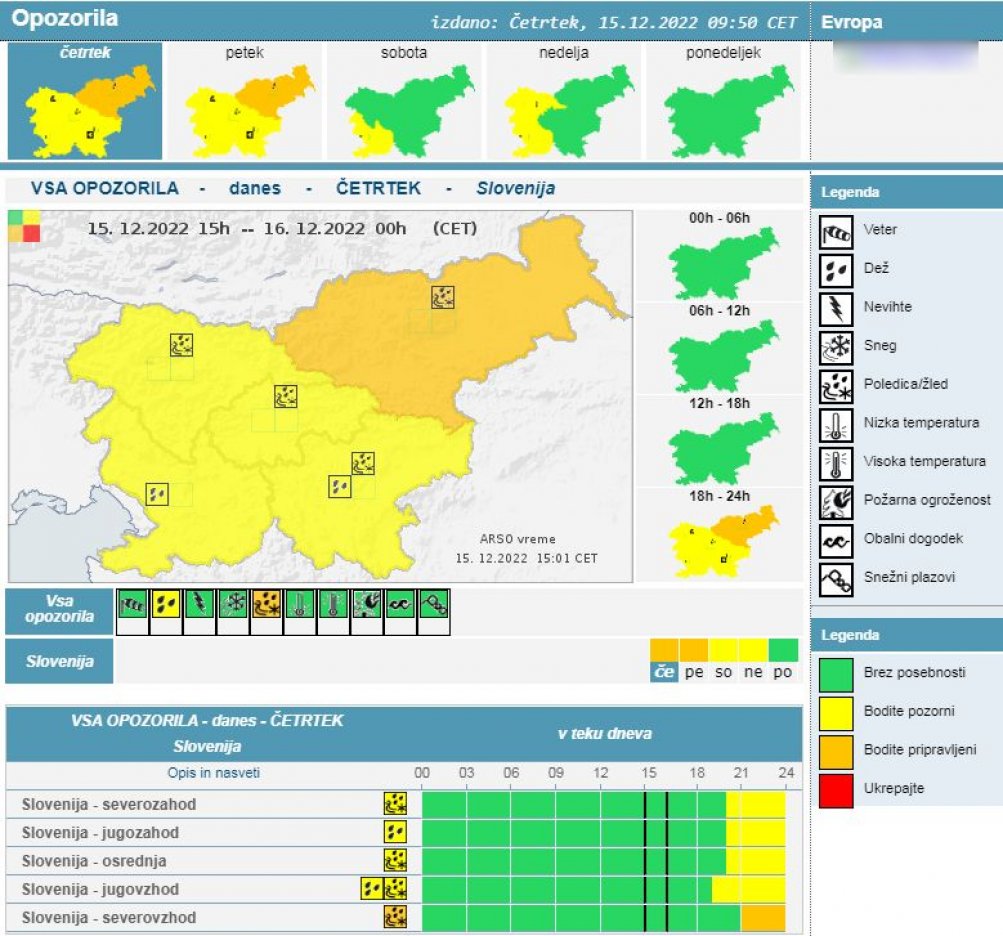Click the Nizka temperatura legend icon
1003x936 pixels.
(x=835, y=425)
